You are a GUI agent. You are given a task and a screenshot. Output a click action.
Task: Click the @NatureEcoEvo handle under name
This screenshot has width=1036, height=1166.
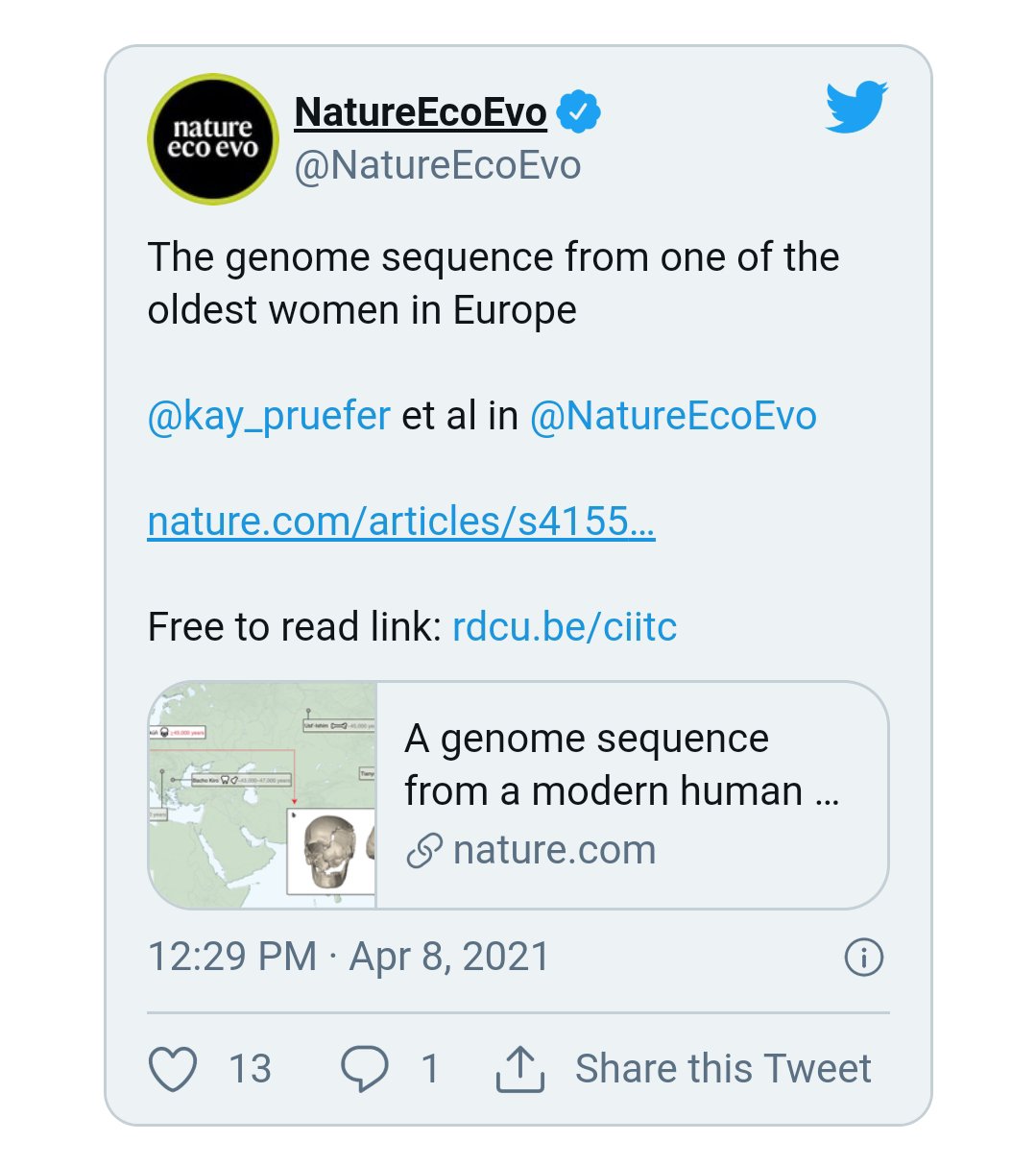pos(437,165)
